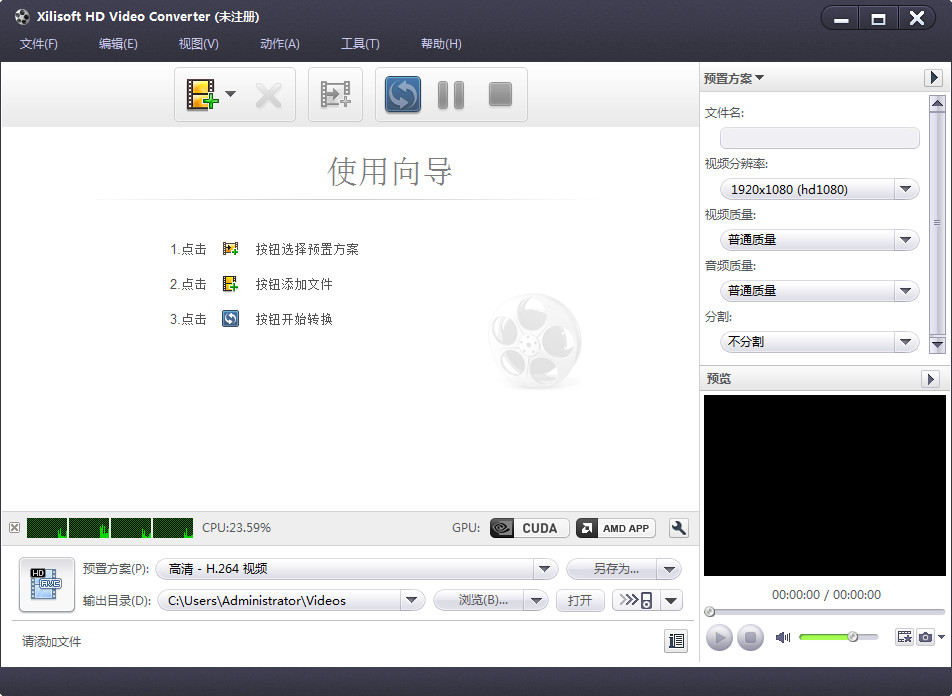Click the 00:00:00 / 00:00:00 time display
The image size is (952, 696).
(826, 595)
